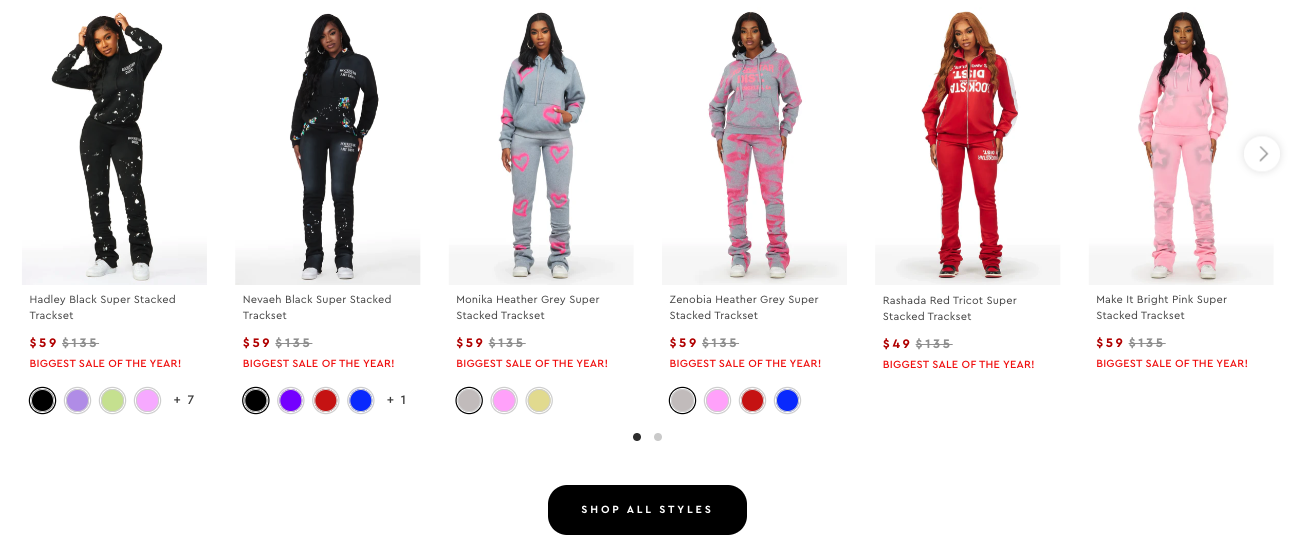Select pink swatch for Monika trackset
This screenshot has height=547, width=1292.
(504, 401)
